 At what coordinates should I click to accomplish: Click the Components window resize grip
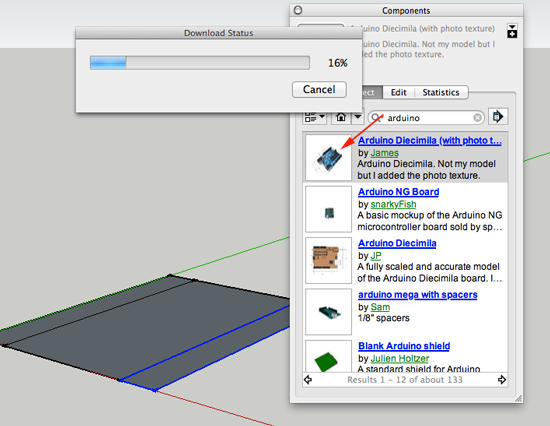pyautogui.click(x=518, y=398)
